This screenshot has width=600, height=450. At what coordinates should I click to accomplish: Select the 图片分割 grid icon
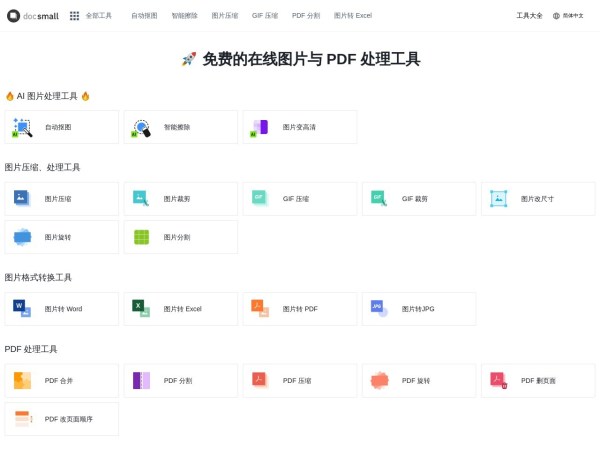tap(141, 237)
